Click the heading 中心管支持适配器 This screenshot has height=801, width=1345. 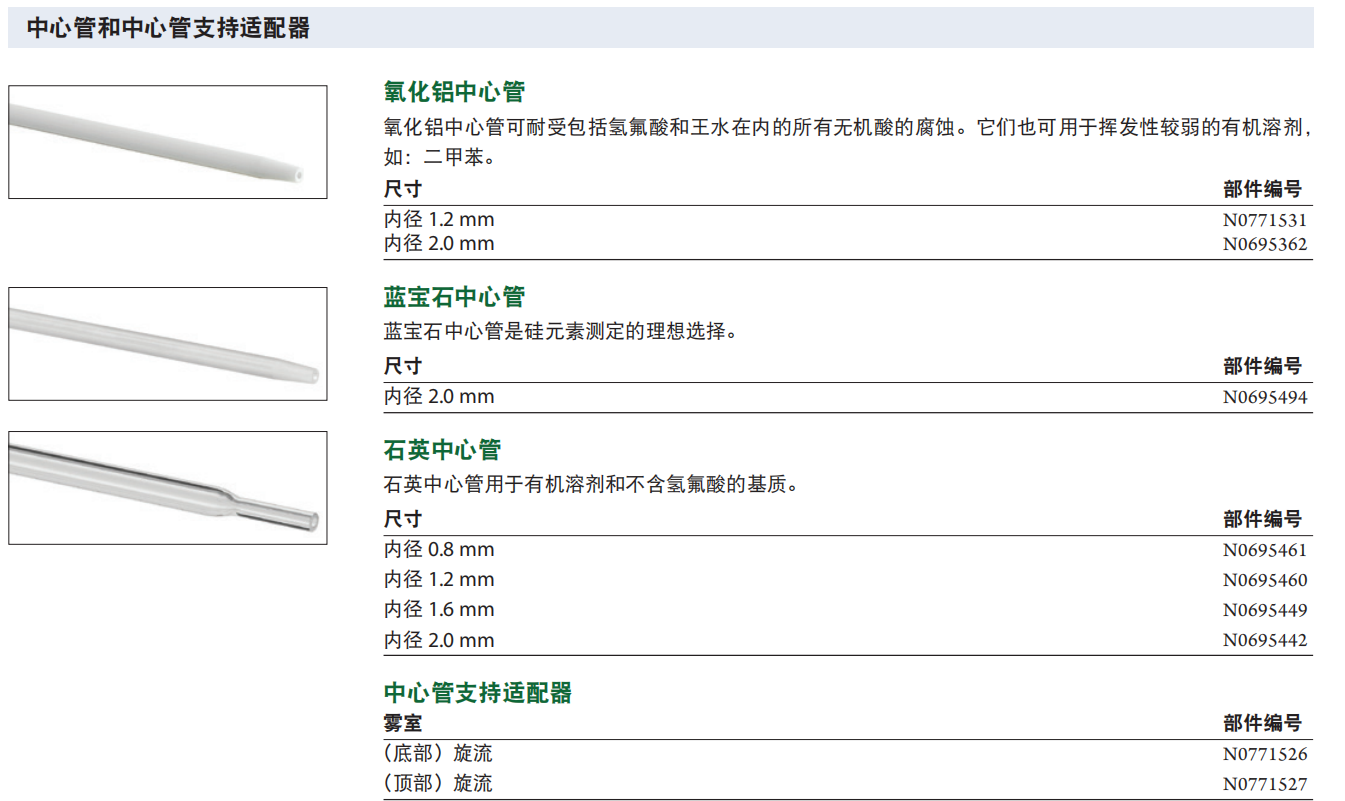point(478,693)
